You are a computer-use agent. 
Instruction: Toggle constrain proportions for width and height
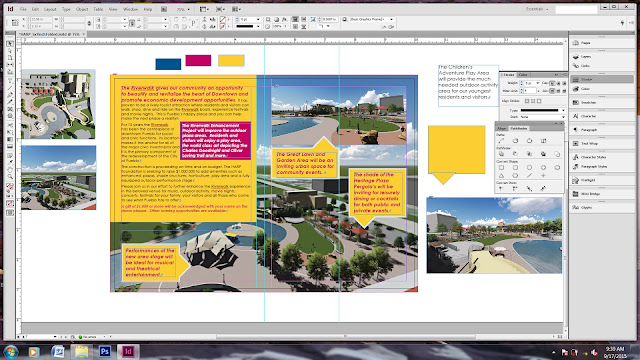point(89,23)
